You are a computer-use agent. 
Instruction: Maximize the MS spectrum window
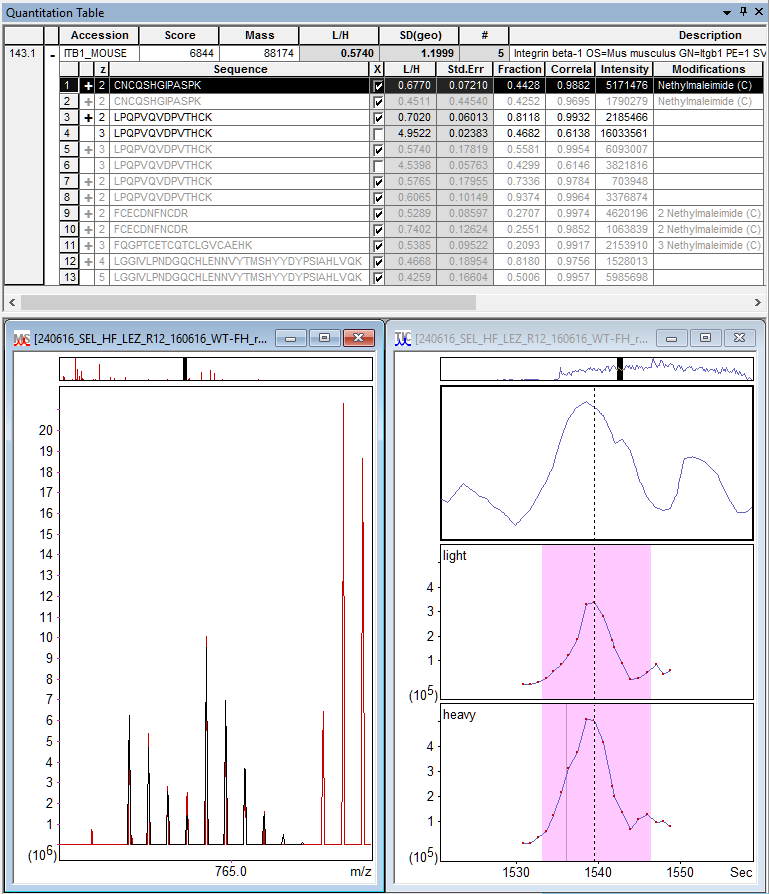[324, 338]
